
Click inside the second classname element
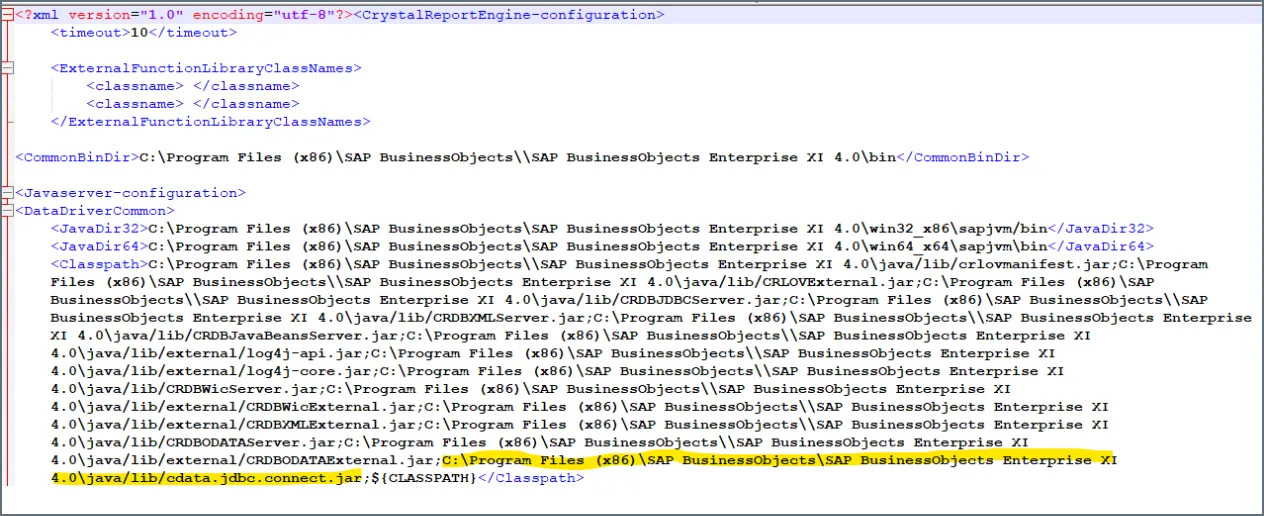point(188,104)
